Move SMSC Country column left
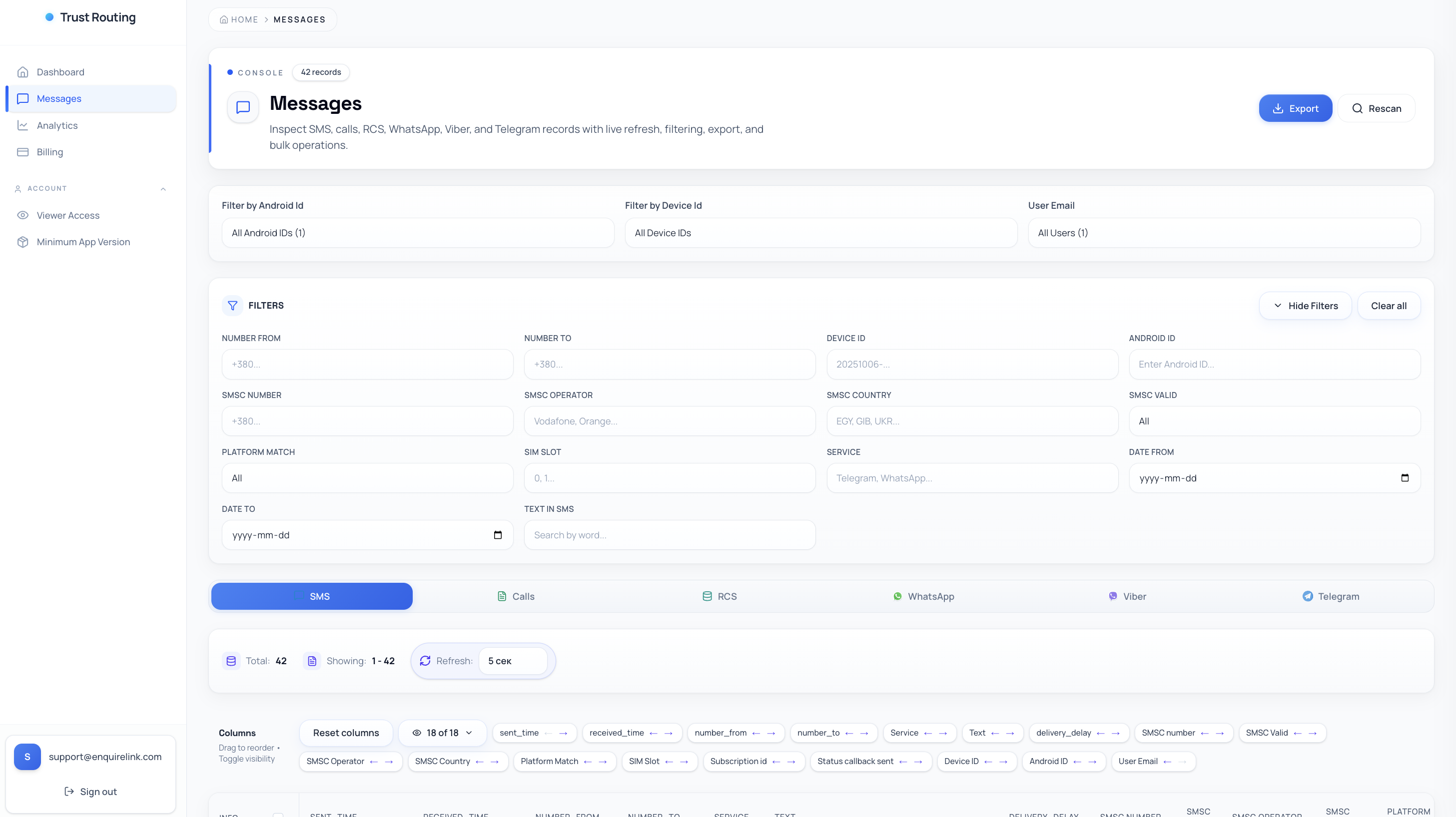Image resolution: width=1456 pixels, height=817 pixels. pyautogui.click(x=479, y=762)
